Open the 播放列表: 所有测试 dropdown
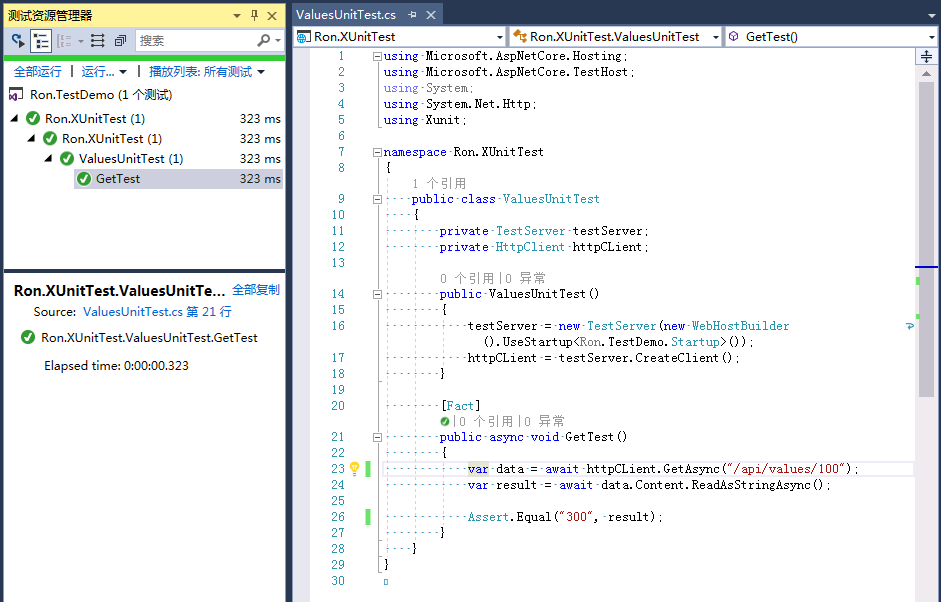This screenshot has height=602, width=941. 206,71
